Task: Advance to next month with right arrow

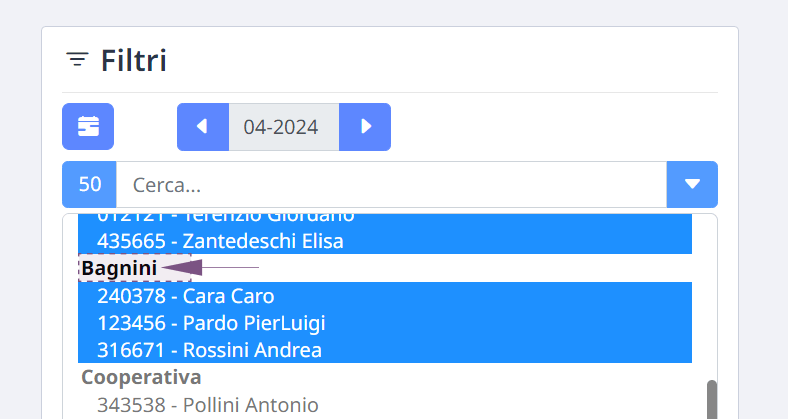Action: pyautogui.click(x=365, y=127)
